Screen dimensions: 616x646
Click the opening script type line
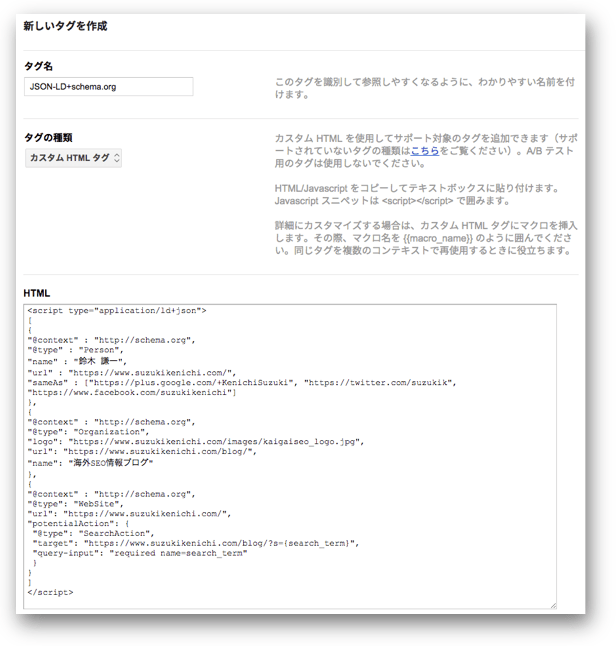[x=117, y=311]
